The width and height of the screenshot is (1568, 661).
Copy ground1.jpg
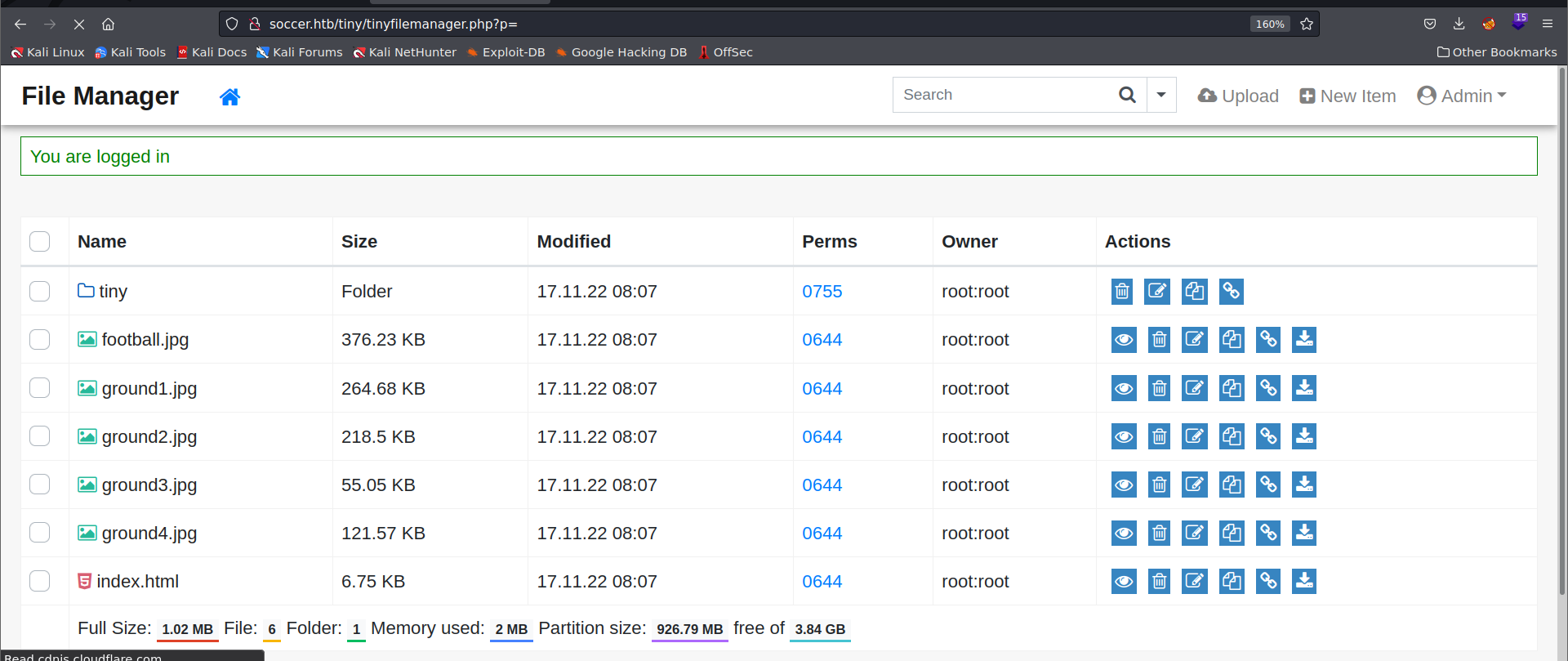coord(1232,388)
